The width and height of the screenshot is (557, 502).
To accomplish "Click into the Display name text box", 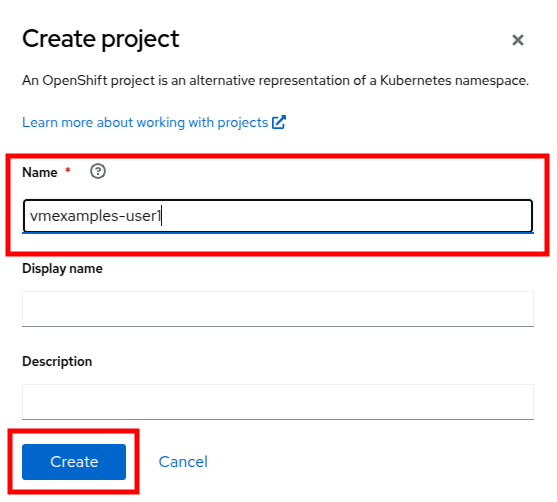I will pyautogui.click(x=278, y=309).
